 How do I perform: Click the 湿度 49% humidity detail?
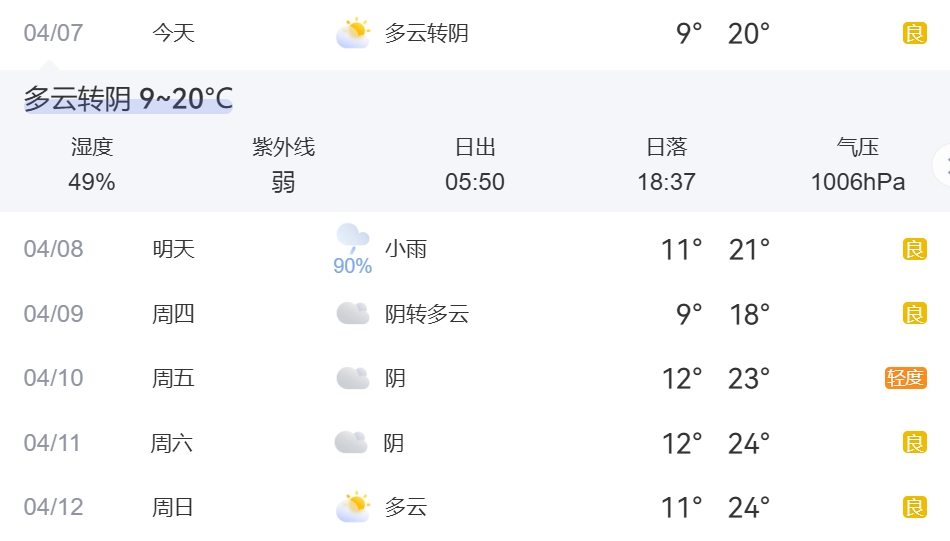[92, 165]
